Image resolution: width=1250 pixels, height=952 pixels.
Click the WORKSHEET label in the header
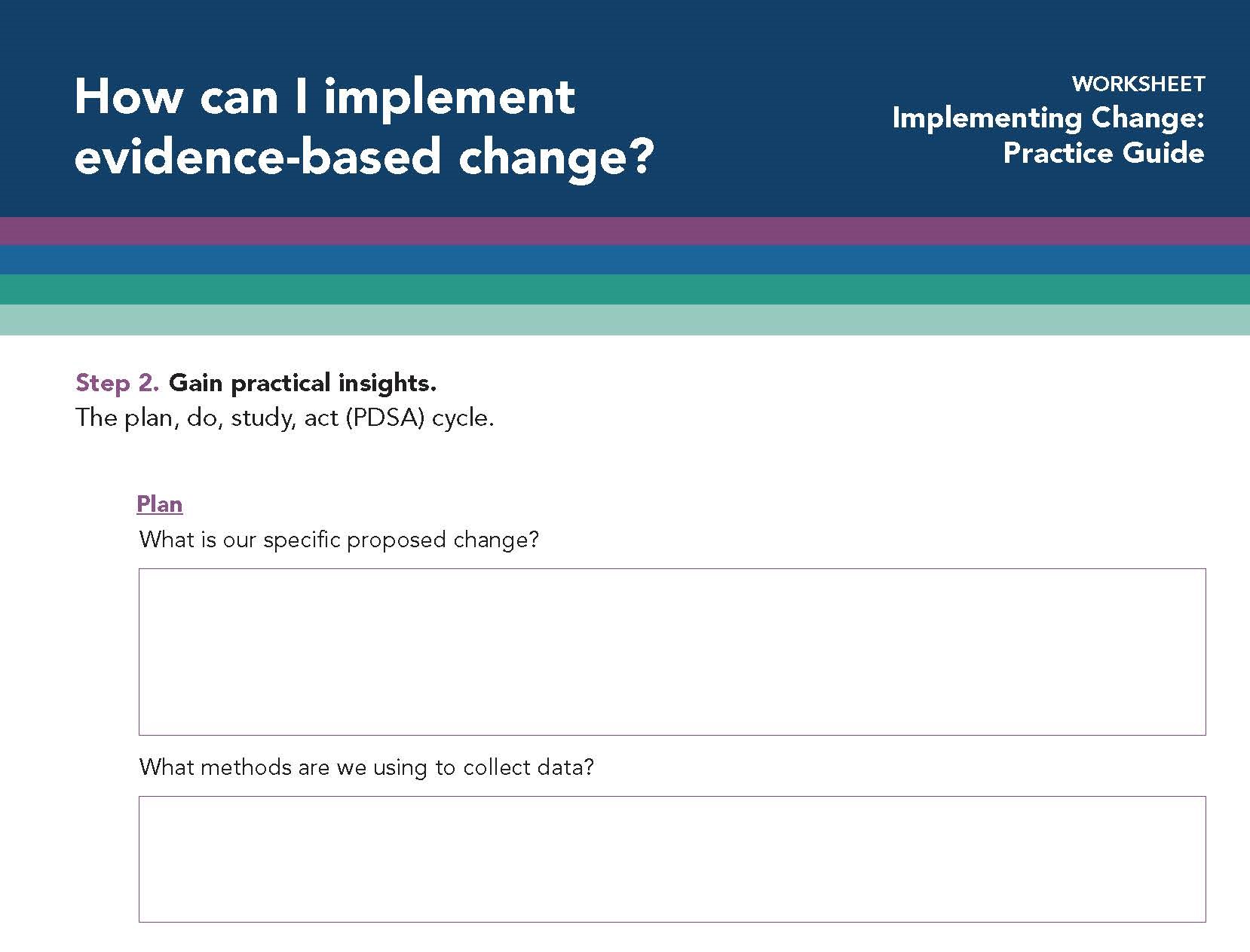[1138, 84]
